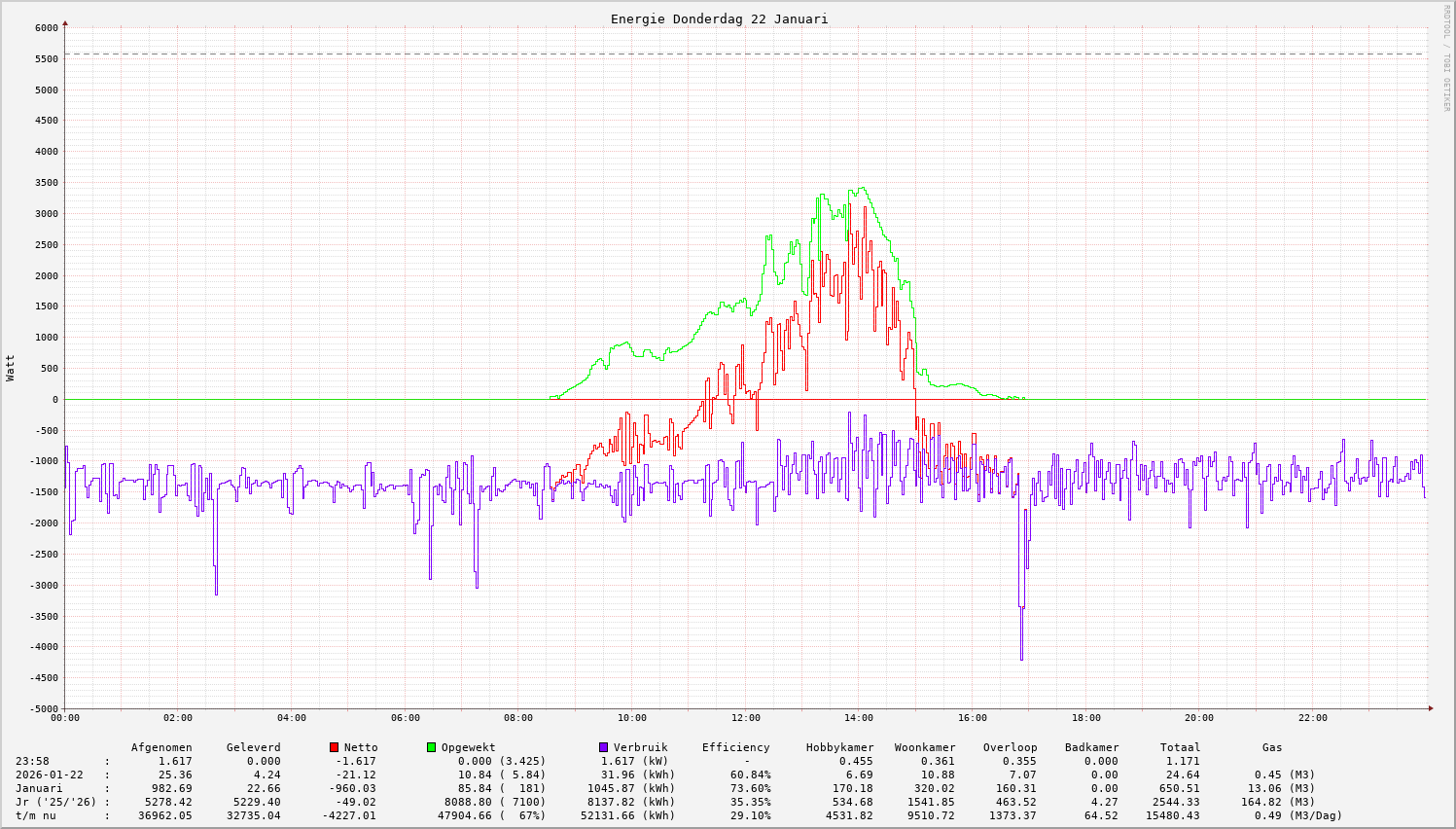1456x829 pixels.
Task: Select the Afgenomen column header
Action: pos(161,747)
